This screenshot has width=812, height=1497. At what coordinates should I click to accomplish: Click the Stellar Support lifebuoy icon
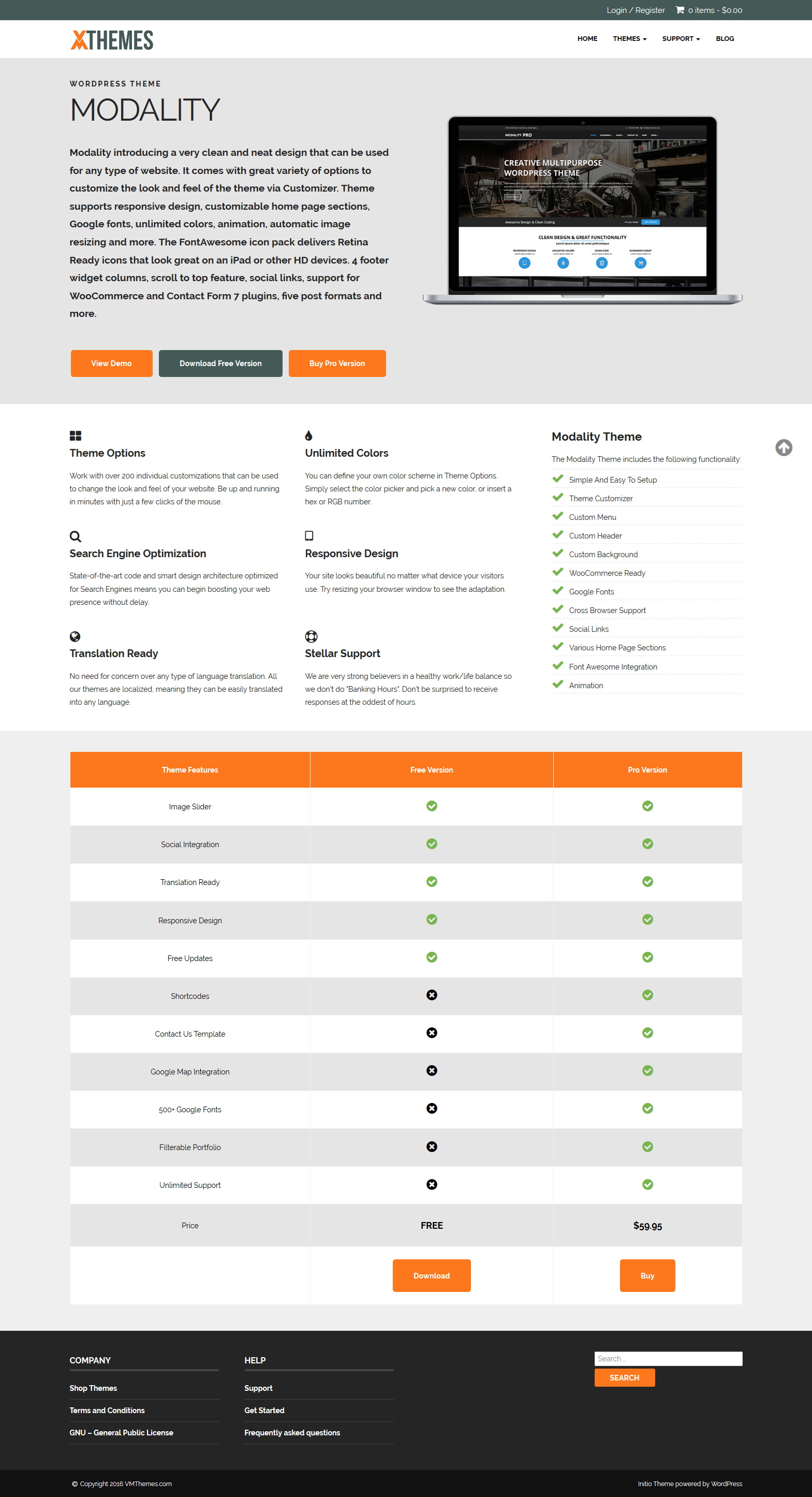pos(312,636)
